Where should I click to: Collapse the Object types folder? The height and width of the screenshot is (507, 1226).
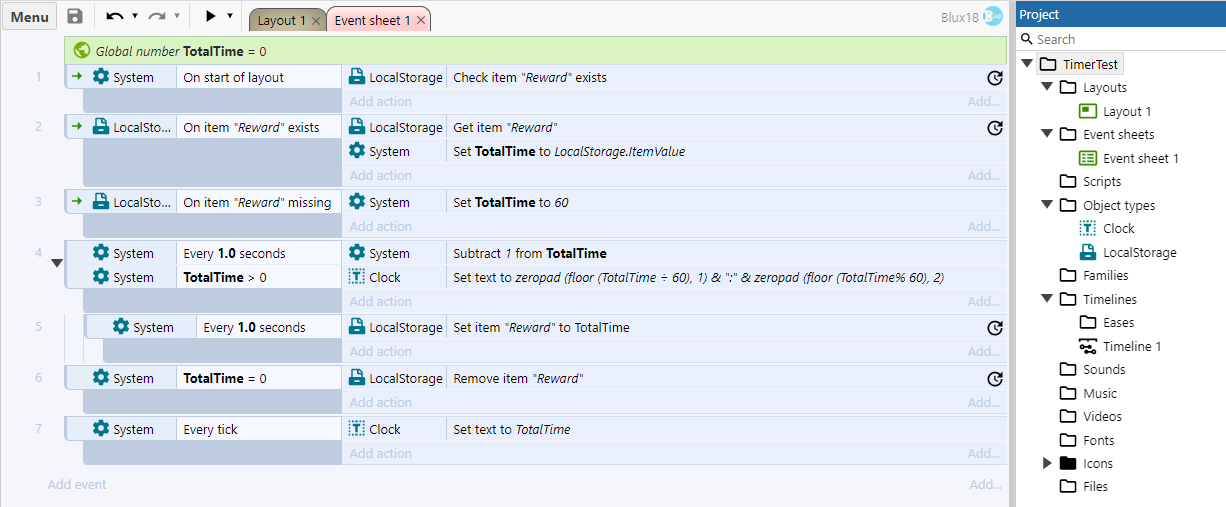(1047, 205)
